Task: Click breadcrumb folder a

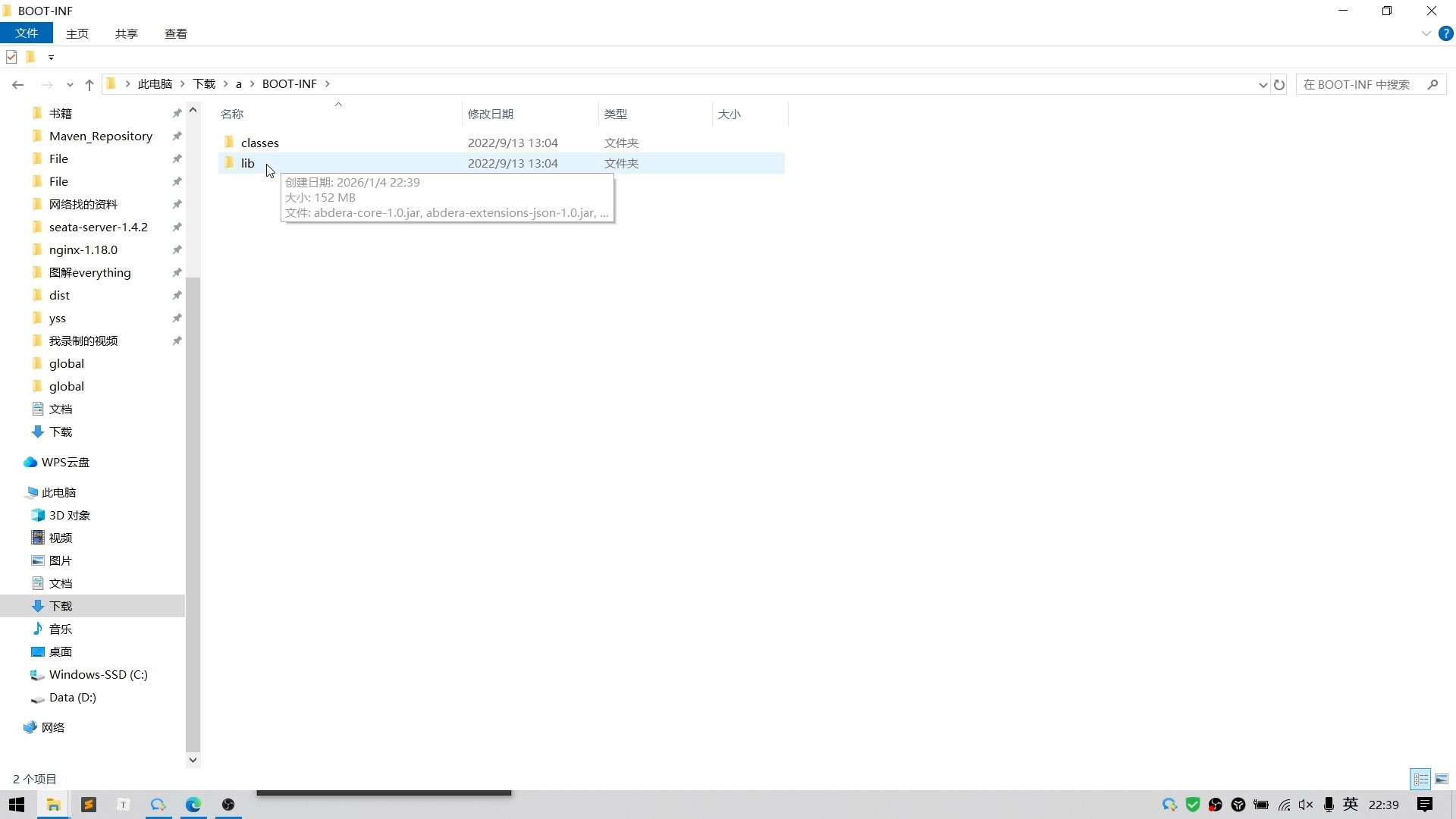Action: [x=238, y=84]
